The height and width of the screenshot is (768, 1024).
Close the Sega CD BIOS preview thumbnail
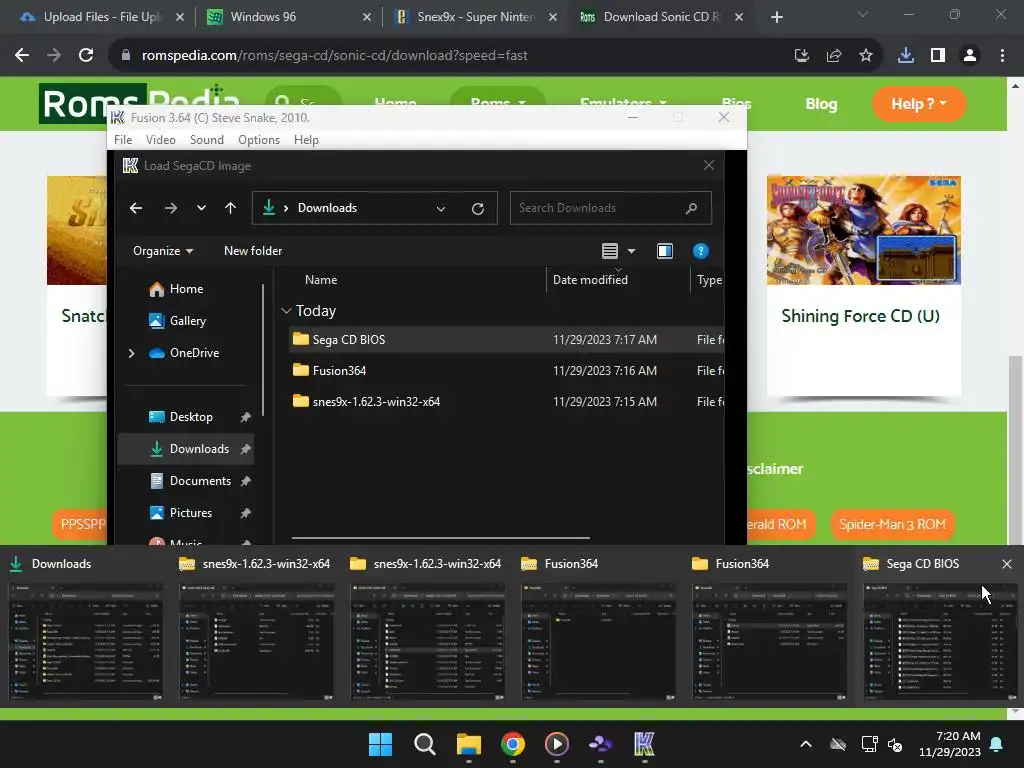pyautogui.click(x=1006, y=564)
